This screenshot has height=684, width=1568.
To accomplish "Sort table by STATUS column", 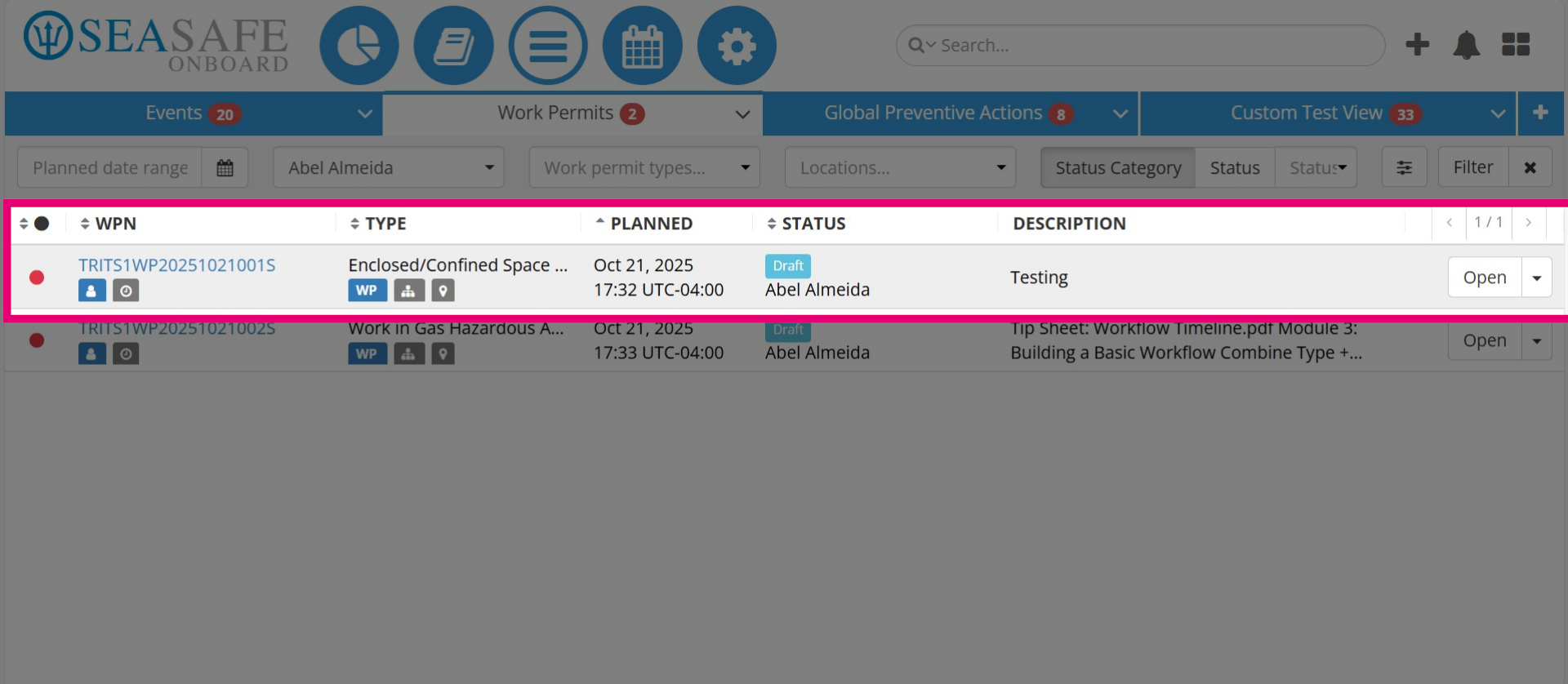I will point(806,224).
